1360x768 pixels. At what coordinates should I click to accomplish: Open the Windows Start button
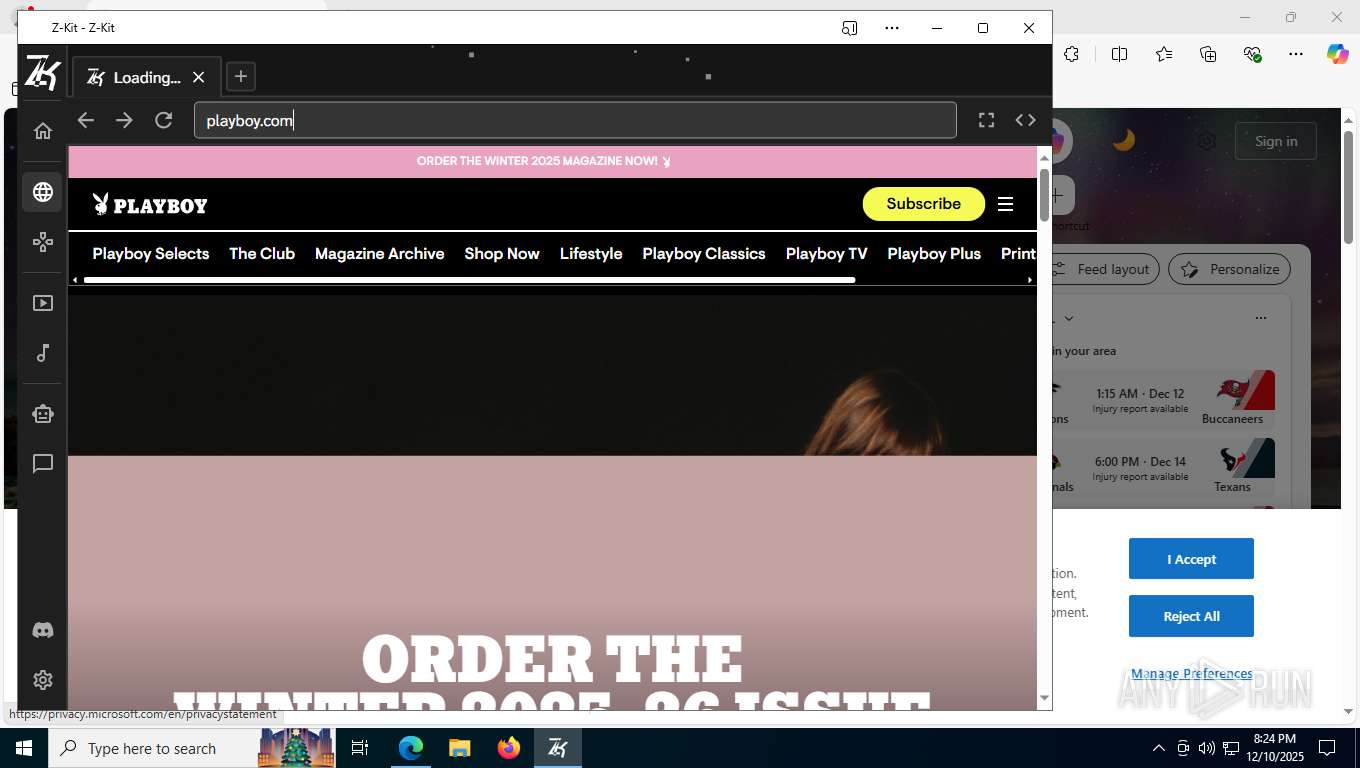(24, 748)
